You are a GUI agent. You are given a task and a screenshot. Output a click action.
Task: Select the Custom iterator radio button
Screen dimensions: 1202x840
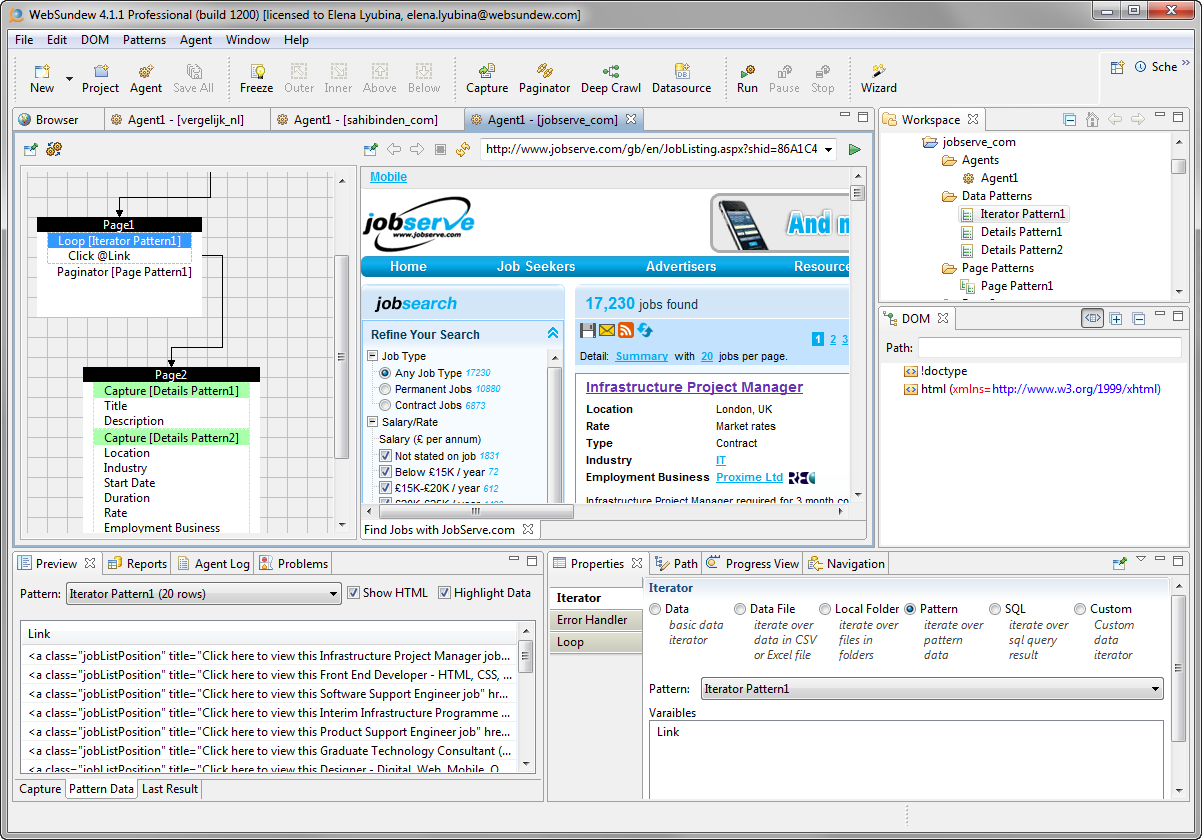[1080, 609]
